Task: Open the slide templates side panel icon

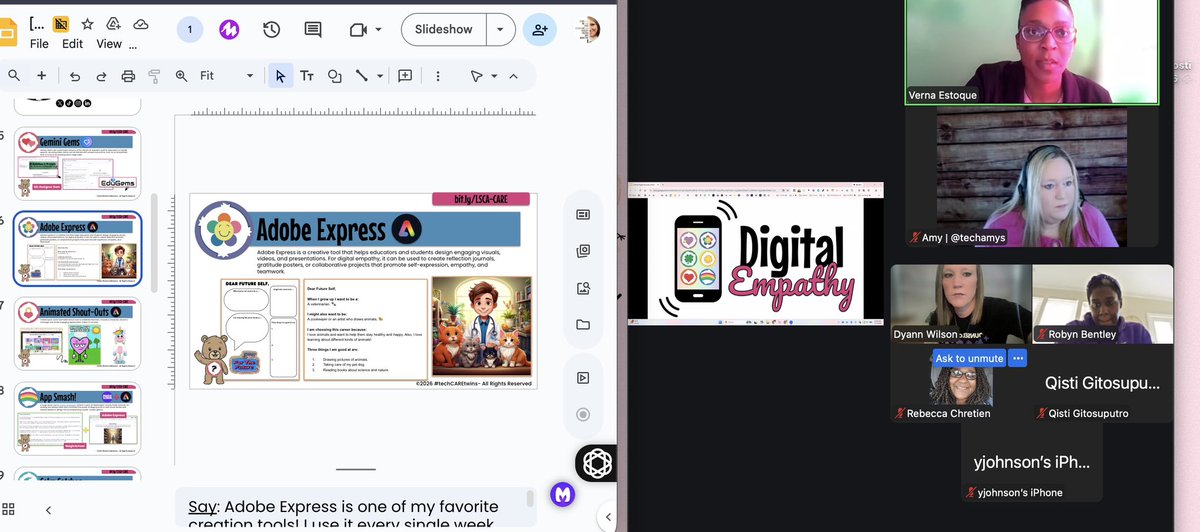Action: click(583, 215)
